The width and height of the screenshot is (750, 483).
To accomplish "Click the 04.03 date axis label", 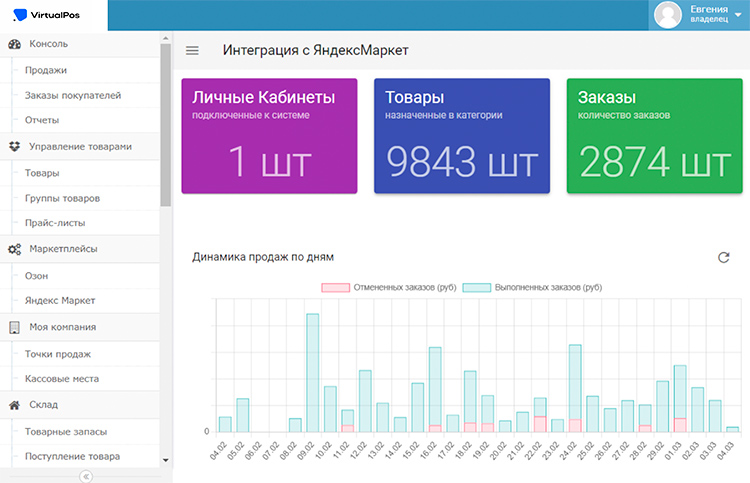I will [x=725, y=451].
